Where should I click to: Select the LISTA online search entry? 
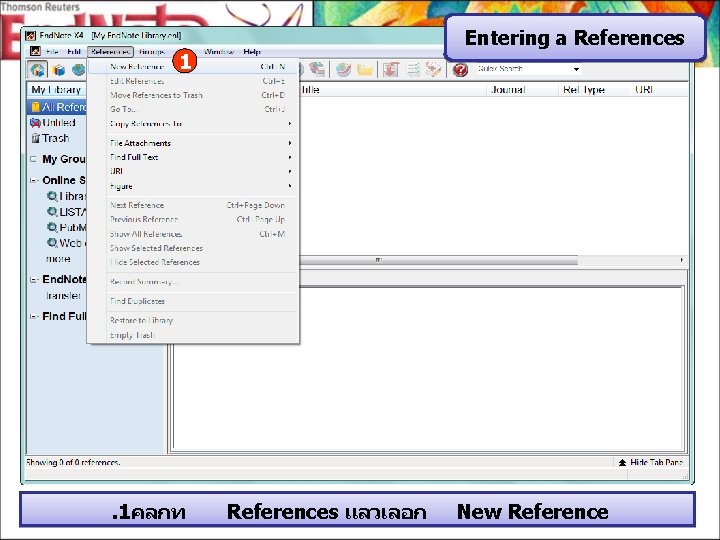66,212
